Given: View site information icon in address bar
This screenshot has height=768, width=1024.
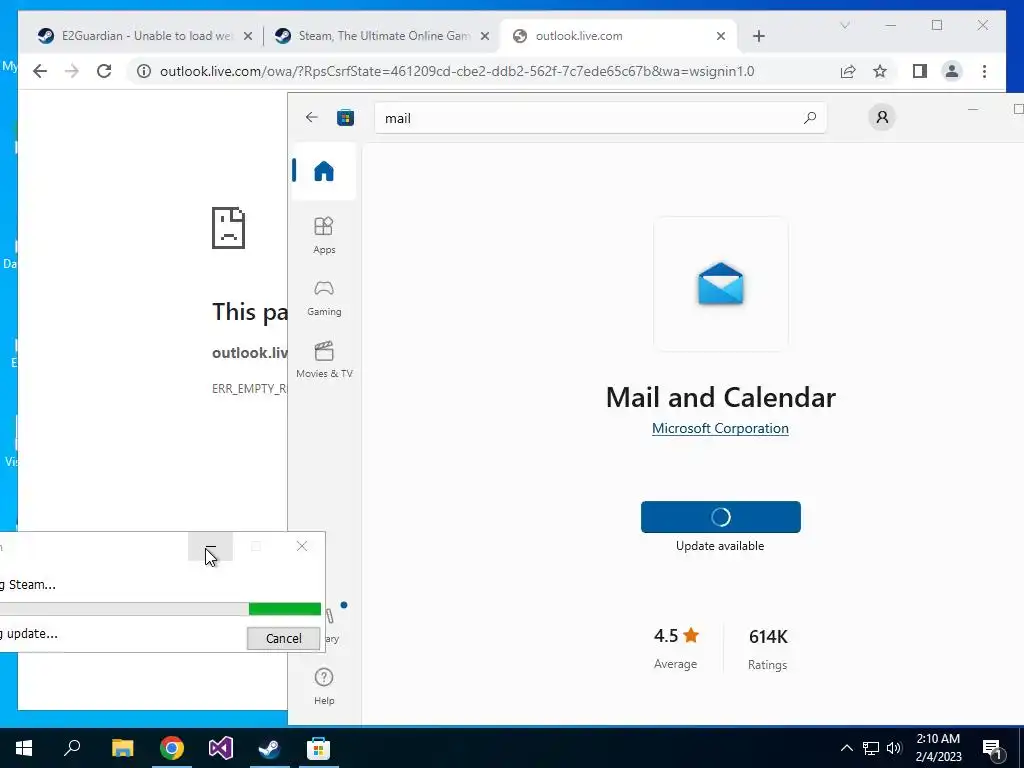Looking at the screenshot, I should (144, 71).
